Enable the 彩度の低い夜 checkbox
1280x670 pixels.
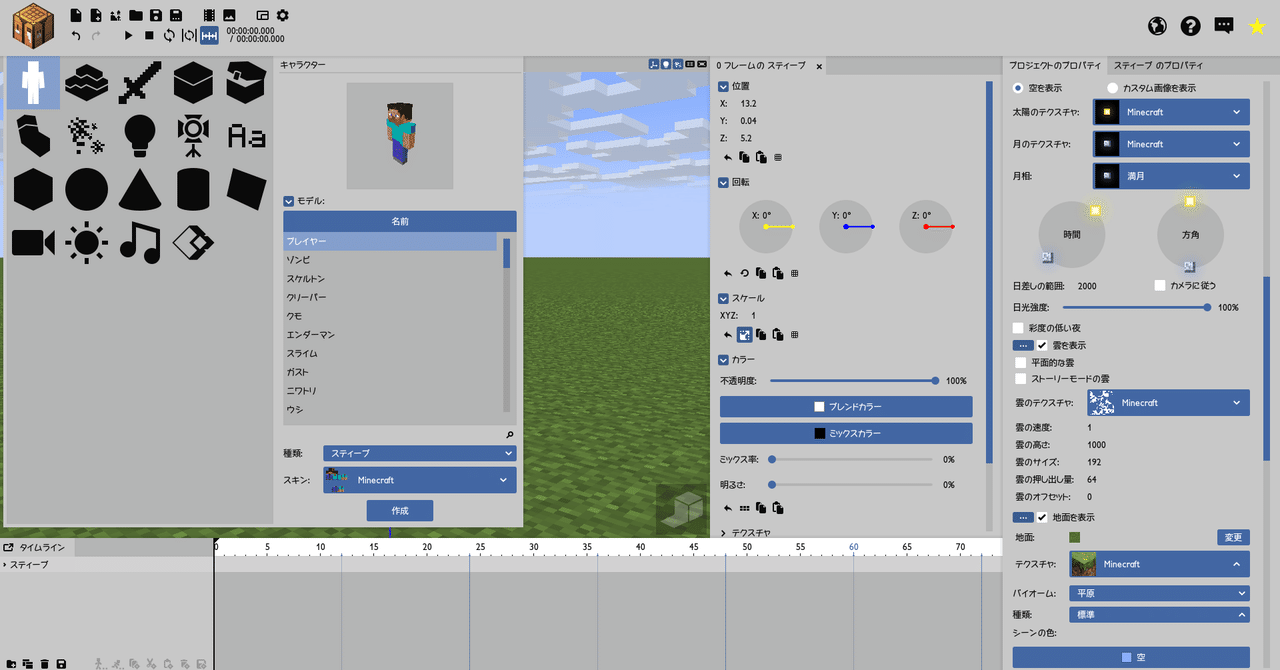[1018, 328]
